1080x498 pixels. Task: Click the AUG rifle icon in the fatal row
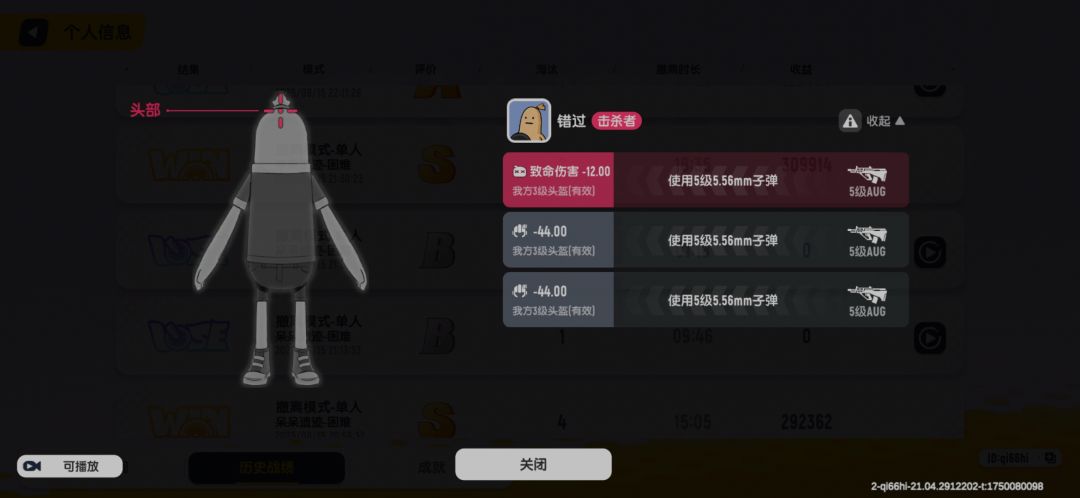866,173
